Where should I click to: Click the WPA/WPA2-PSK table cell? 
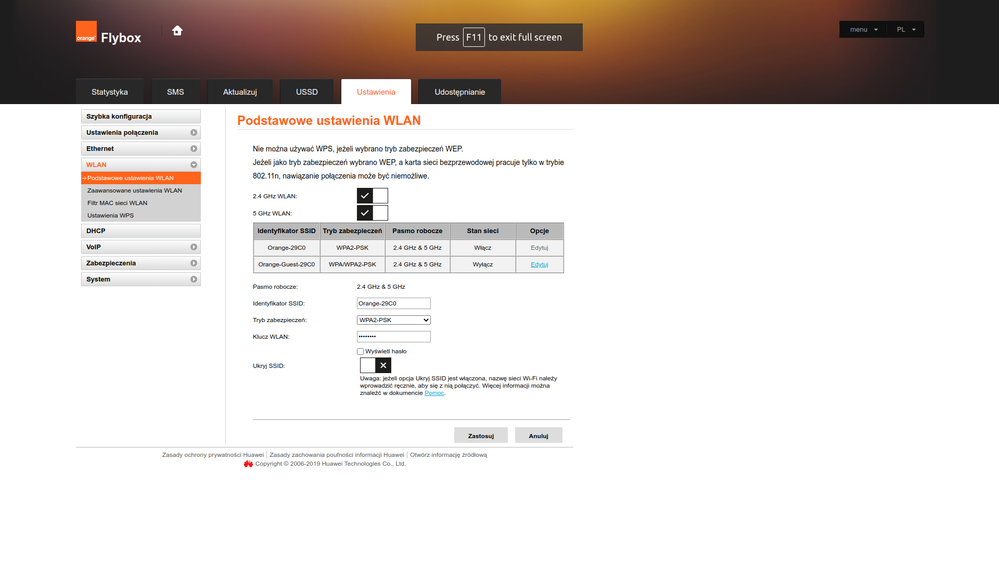[352, 264]
